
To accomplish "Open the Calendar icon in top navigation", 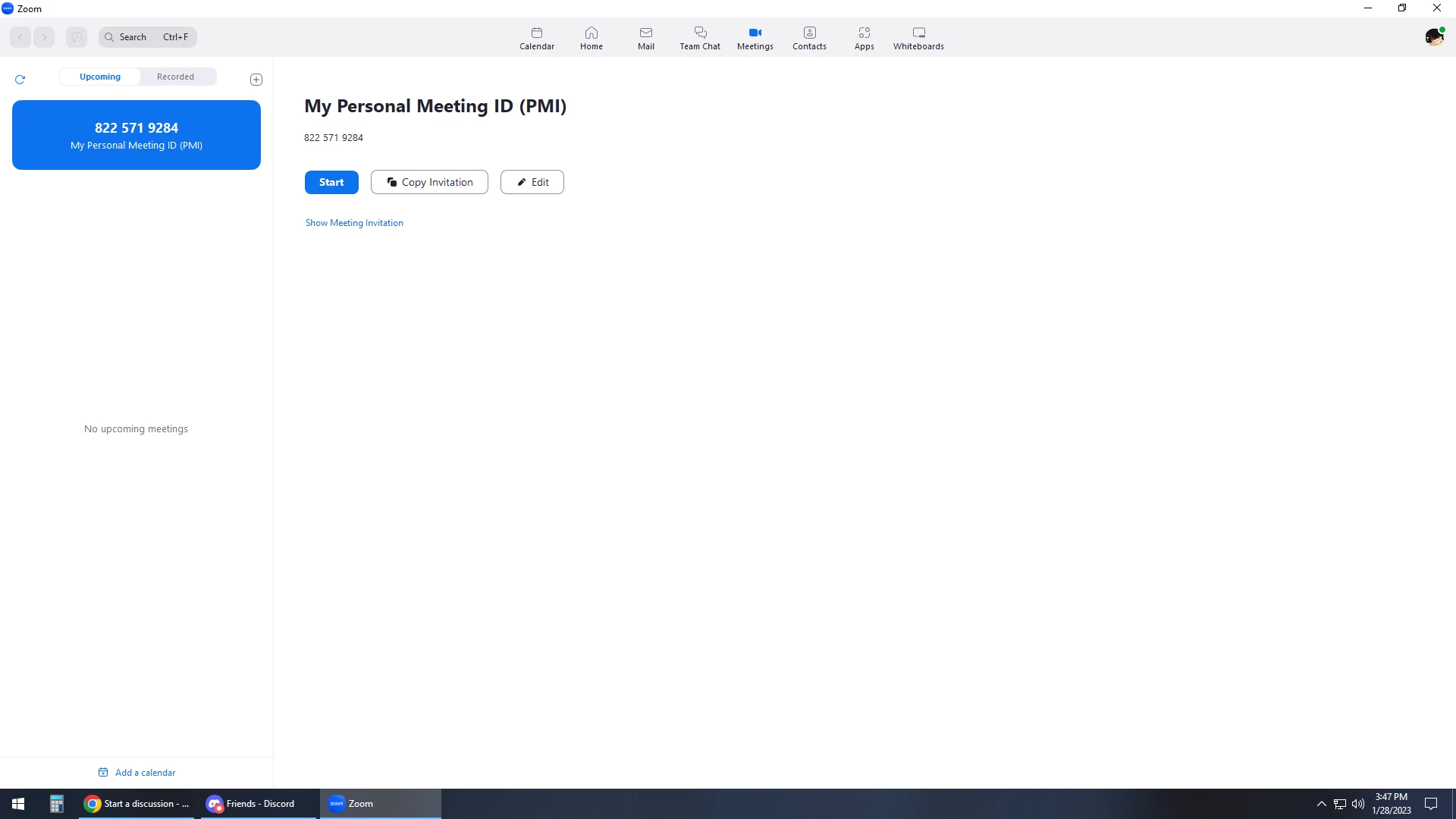I will [x=536, y=38].
